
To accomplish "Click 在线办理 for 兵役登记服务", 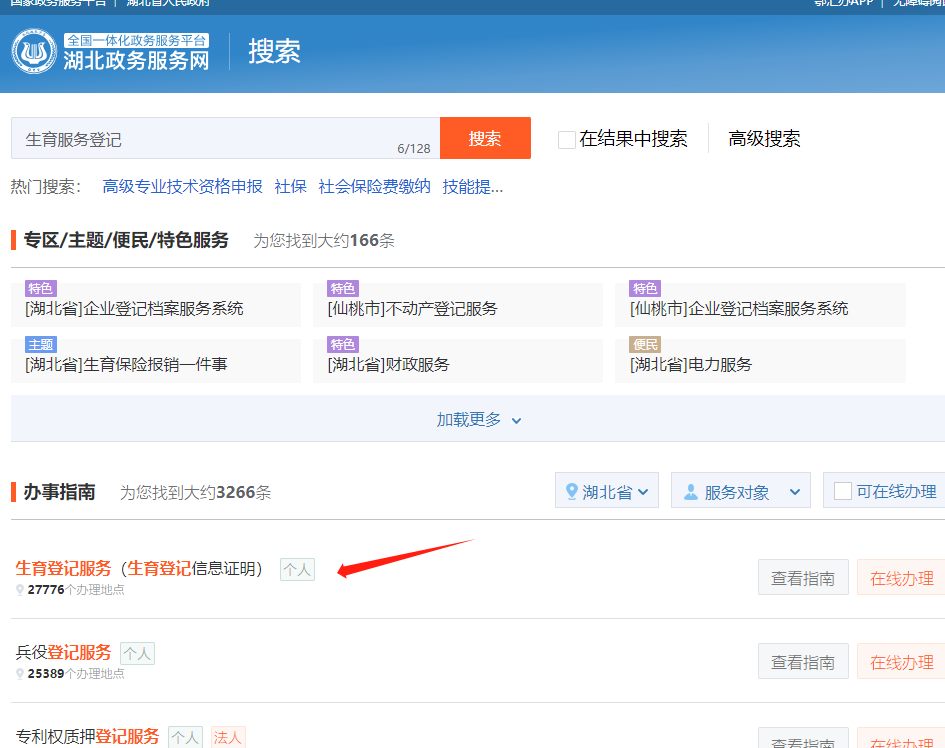I will (x=900, y=662).
